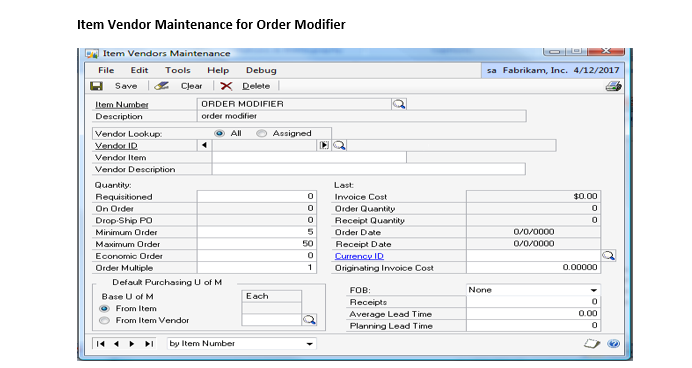Choose From Item unit of measure

pos(104,308)
